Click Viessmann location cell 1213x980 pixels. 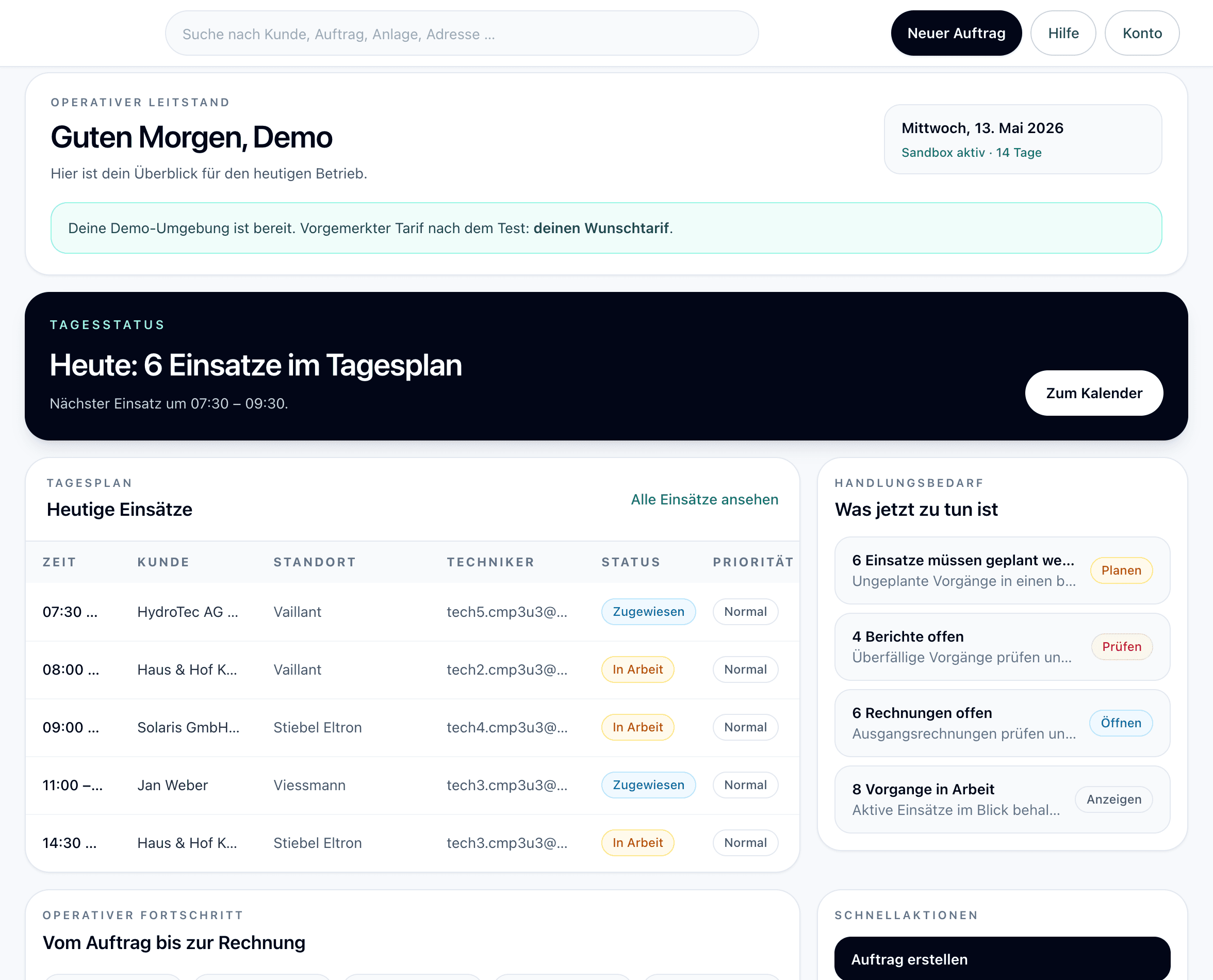[x=309, y=785]
